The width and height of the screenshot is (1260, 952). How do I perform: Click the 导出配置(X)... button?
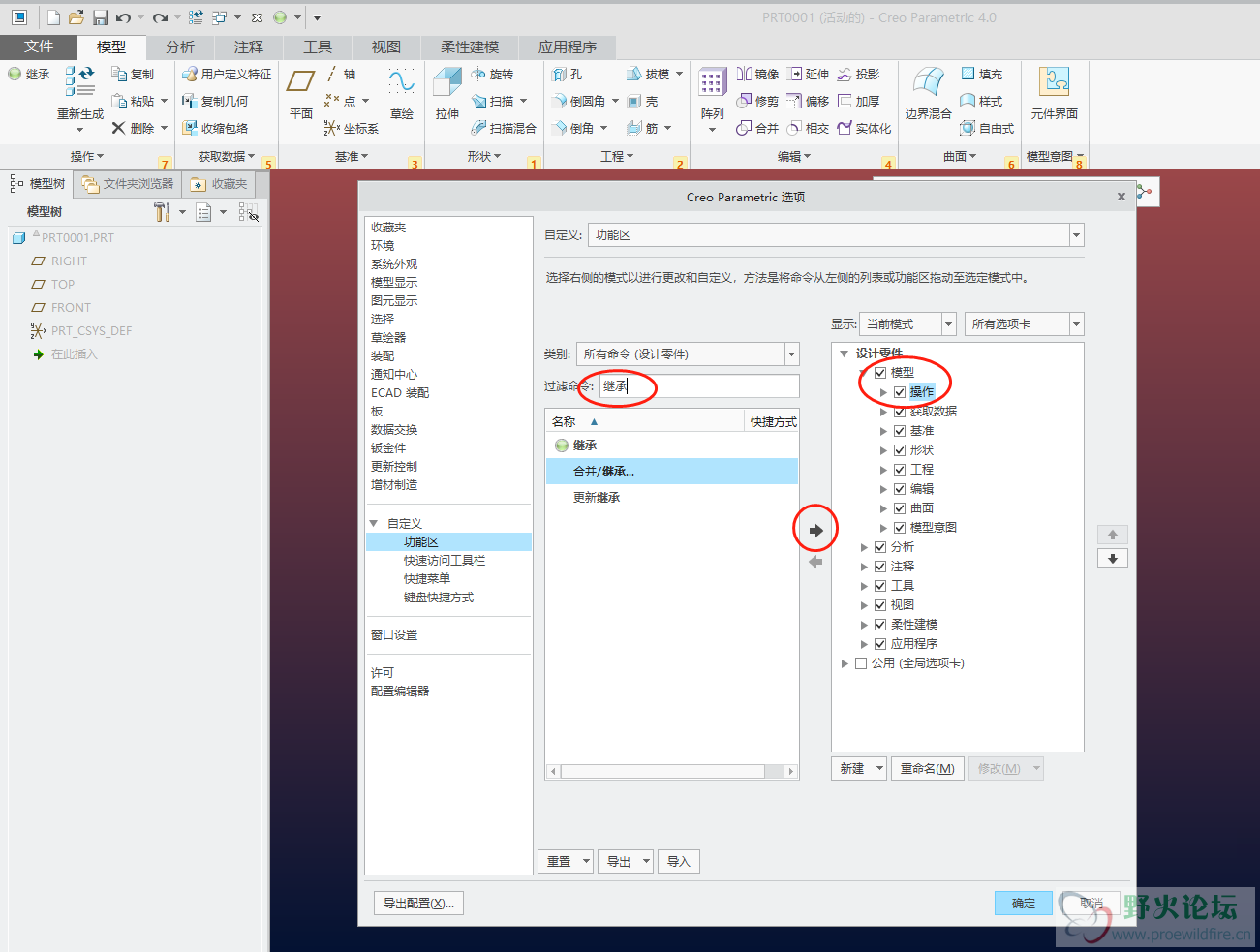pyautogui.click(x=418, y=903)
